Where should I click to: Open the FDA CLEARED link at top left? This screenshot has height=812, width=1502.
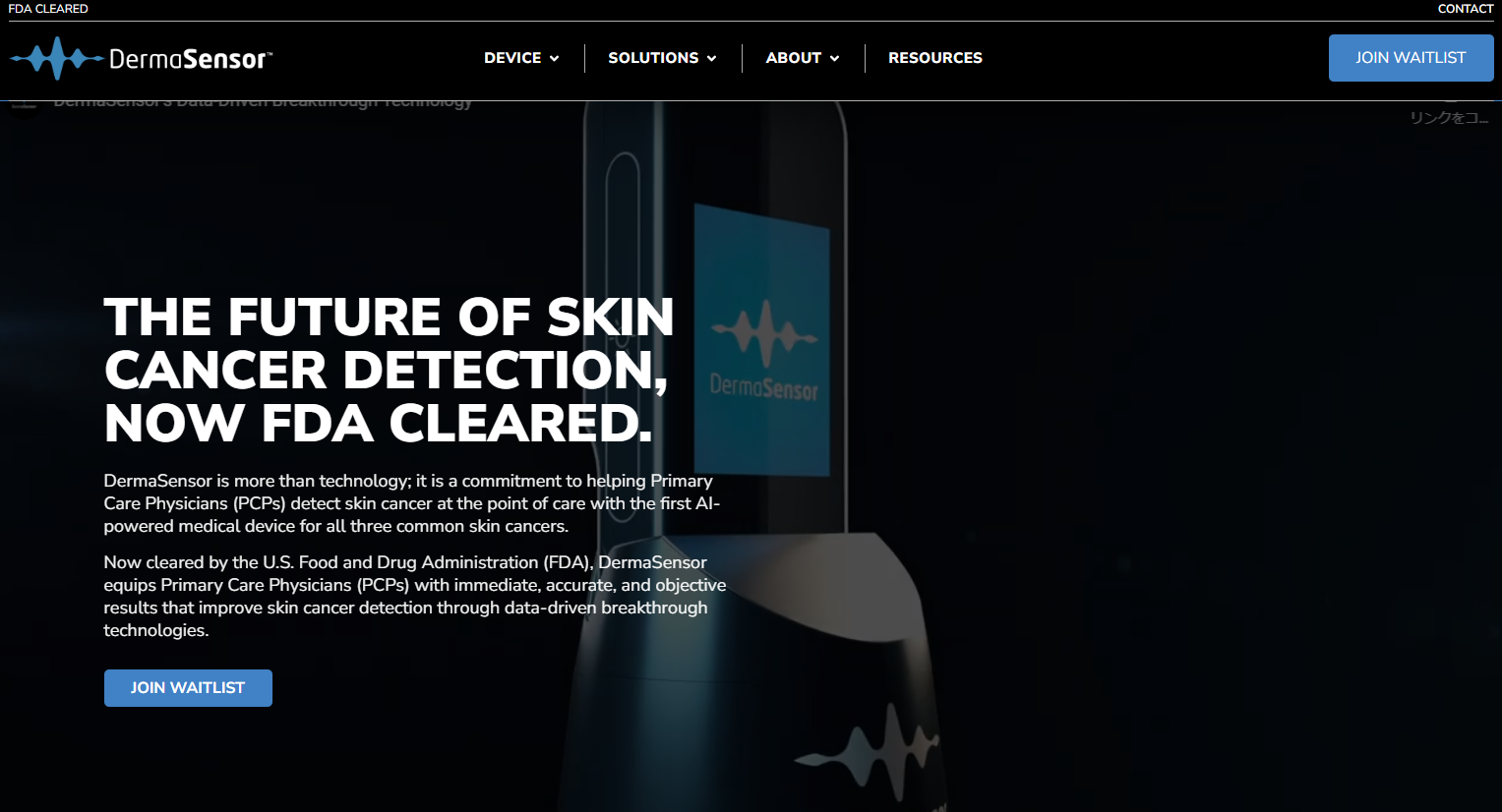48,9
